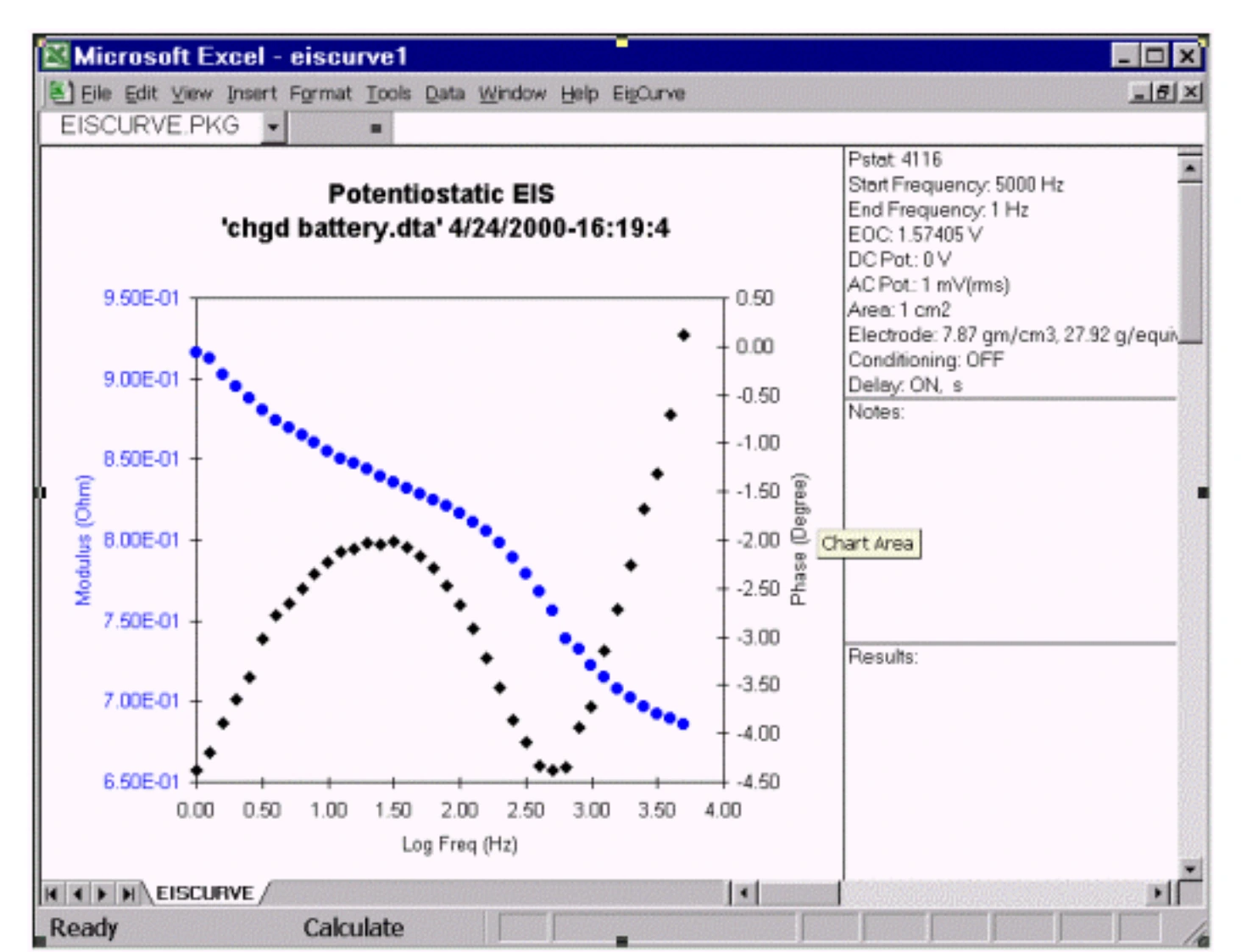The width and height of the screenshot is (1241, 952).
Task: Click the 'Conditioning: OFF' line
Action: pyautogui.click(x=926, y=359)
